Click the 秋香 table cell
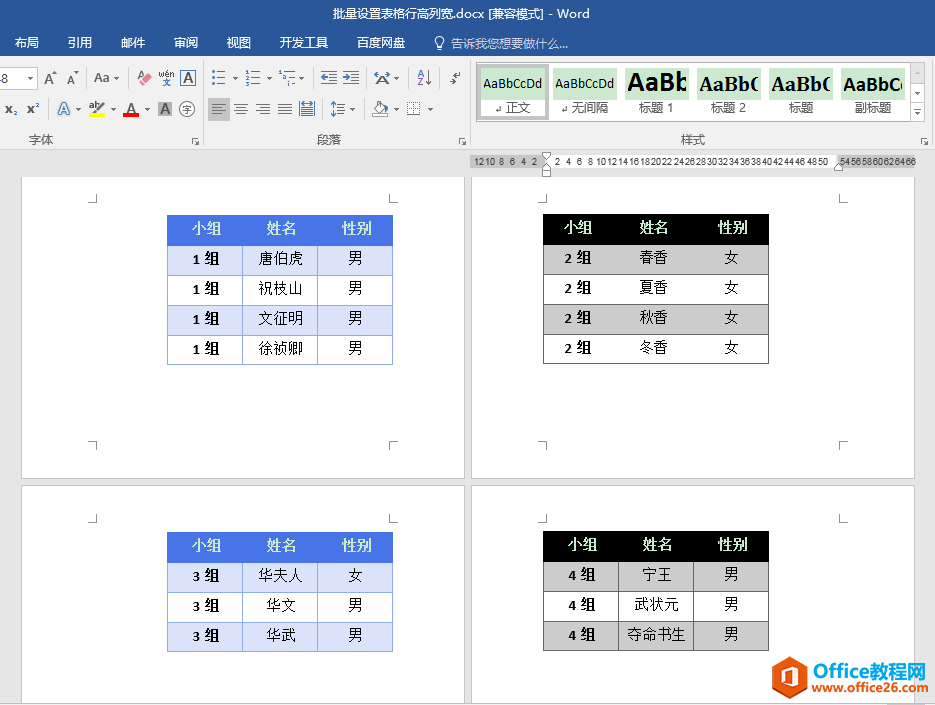This screenshot has width=935, height=705. (x=653, y=318)
